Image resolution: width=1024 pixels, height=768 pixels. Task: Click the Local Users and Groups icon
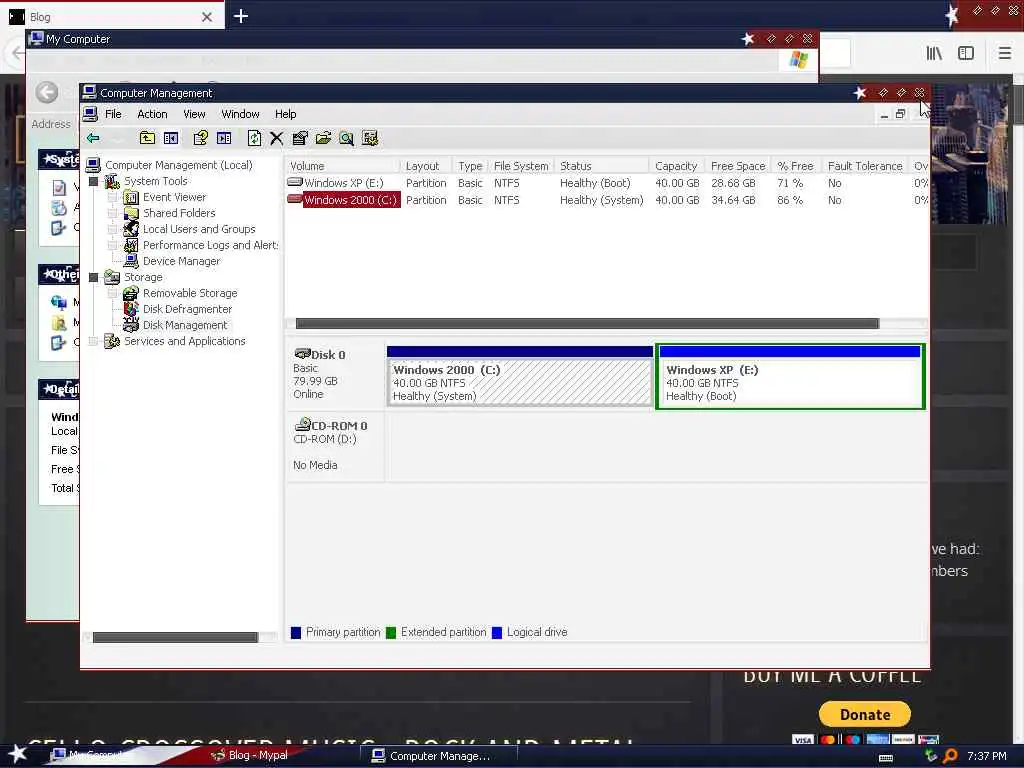point(131,229)
